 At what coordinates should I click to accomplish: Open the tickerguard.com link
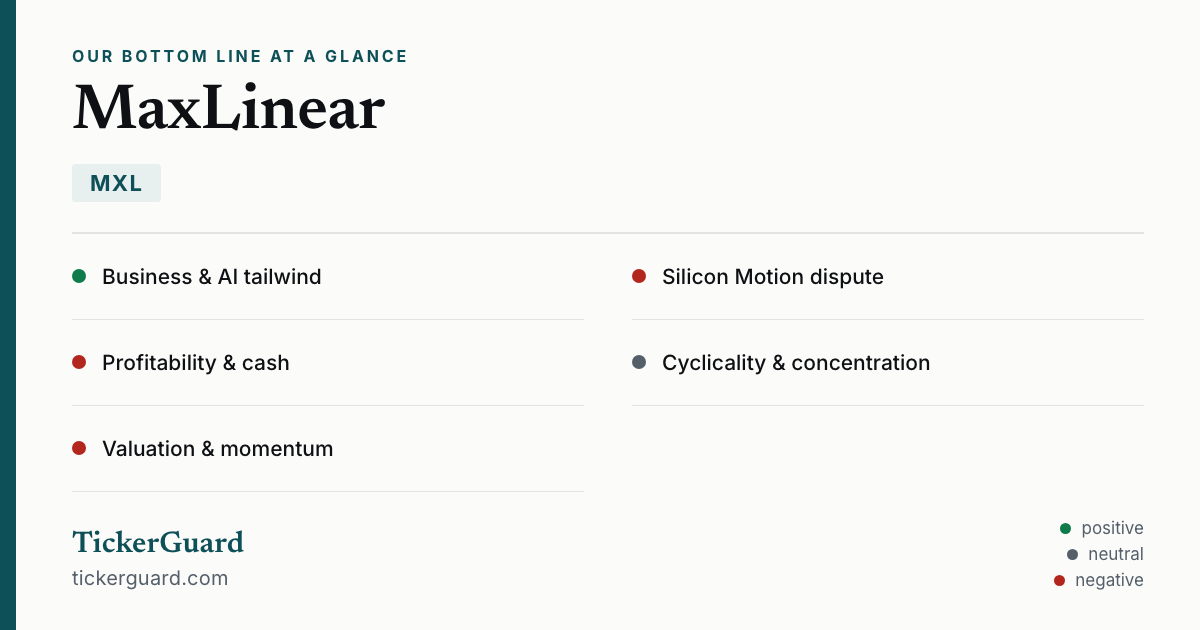point(150,578)
